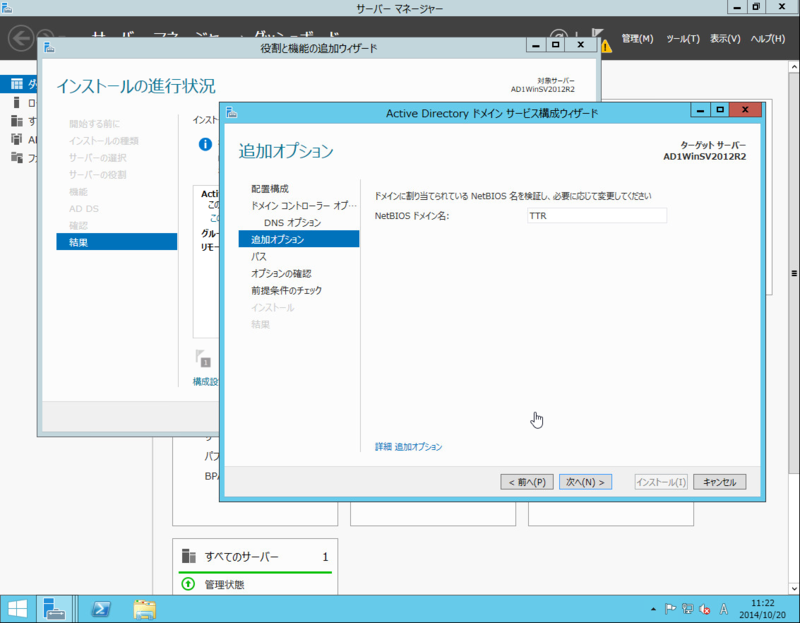Click the NetBIOS ドメイン名 label
The image size is (800, 623).
412,216
